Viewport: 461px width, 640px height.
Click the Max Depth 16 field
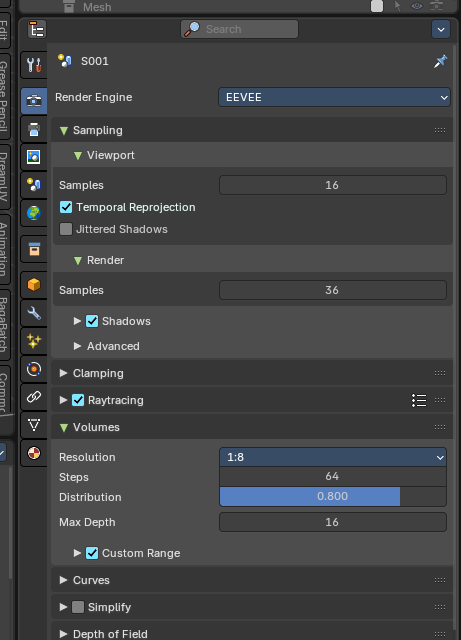333,522
